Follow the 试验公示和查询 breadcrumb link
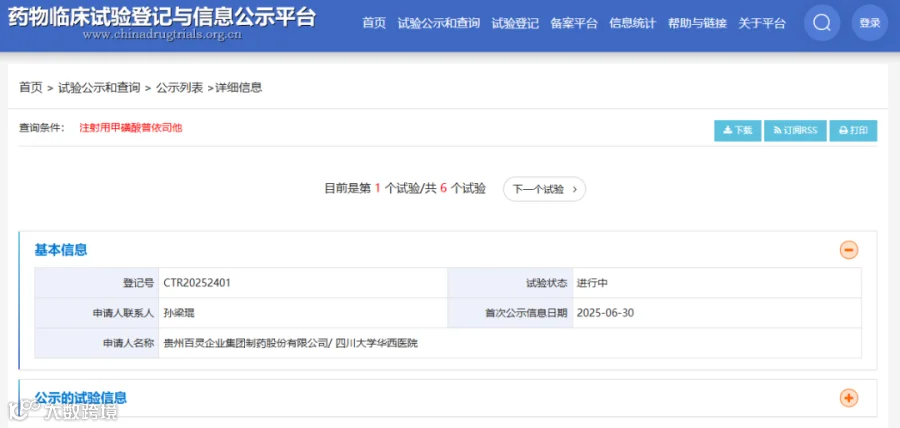The height and width of the screenshot is (428, 900). [99, 88]
